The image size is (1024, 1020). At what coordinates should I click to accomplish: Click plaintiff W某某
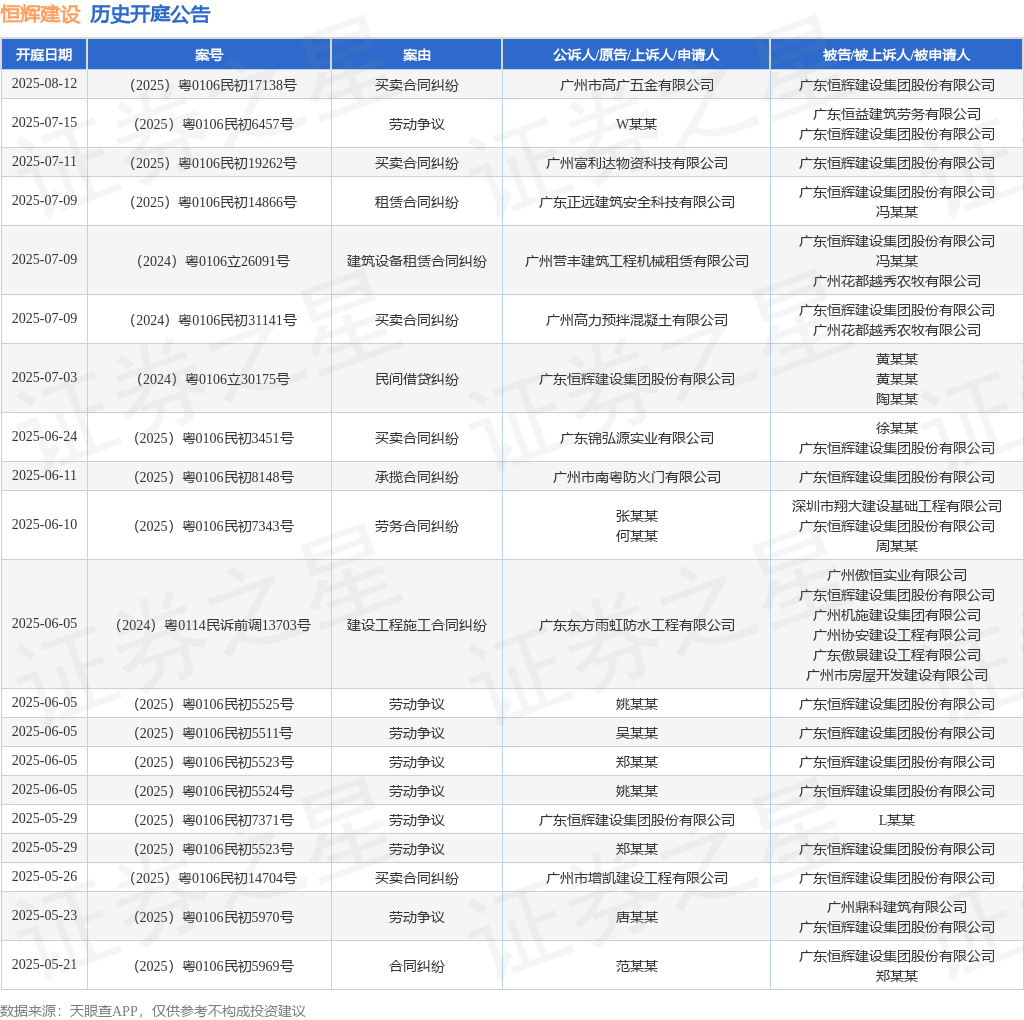click(x=636, y=124)
